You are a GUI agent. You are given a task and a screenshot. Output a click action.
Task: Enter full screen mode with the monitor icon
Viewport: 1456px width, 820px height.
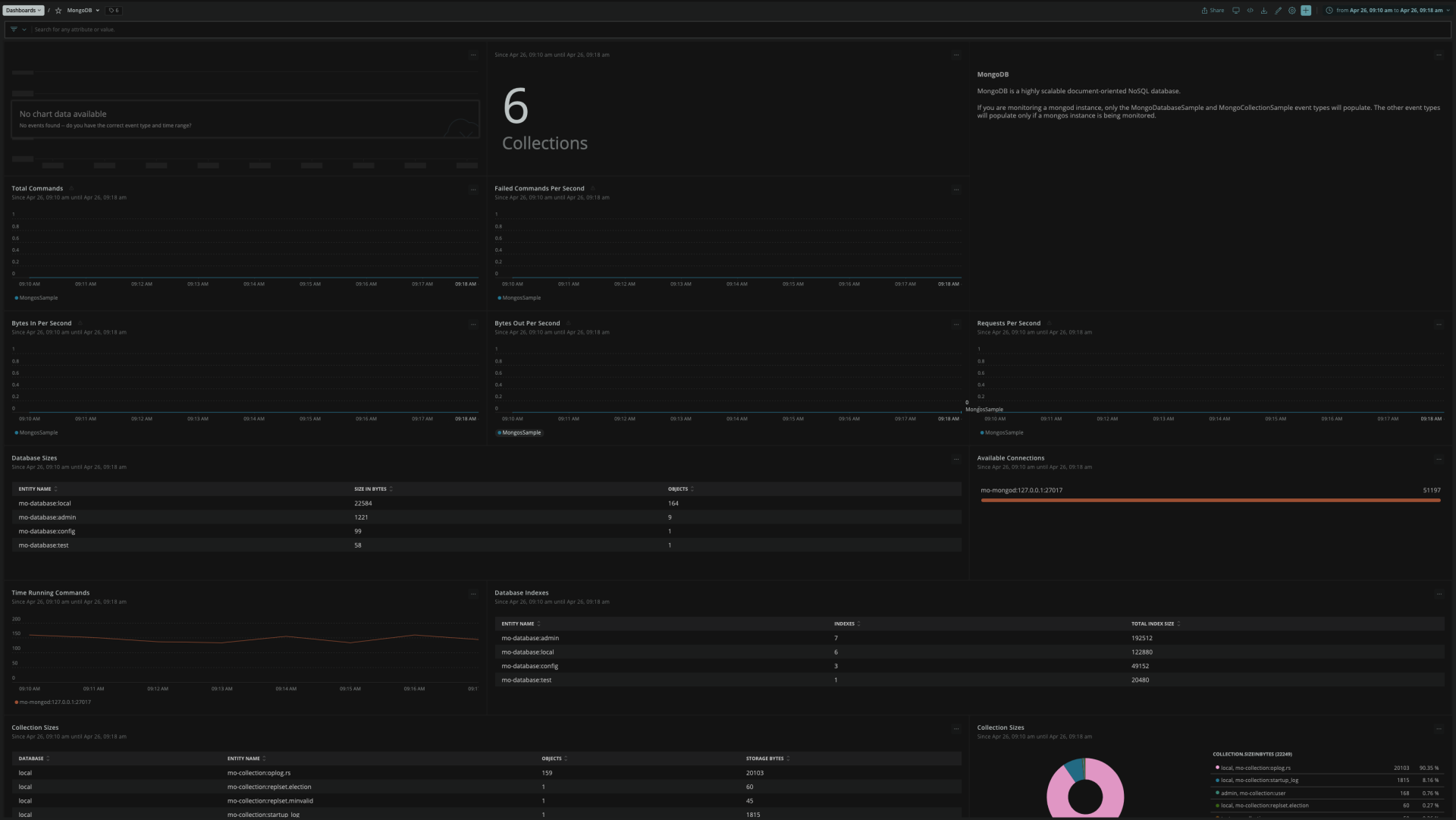point(1235,10)
